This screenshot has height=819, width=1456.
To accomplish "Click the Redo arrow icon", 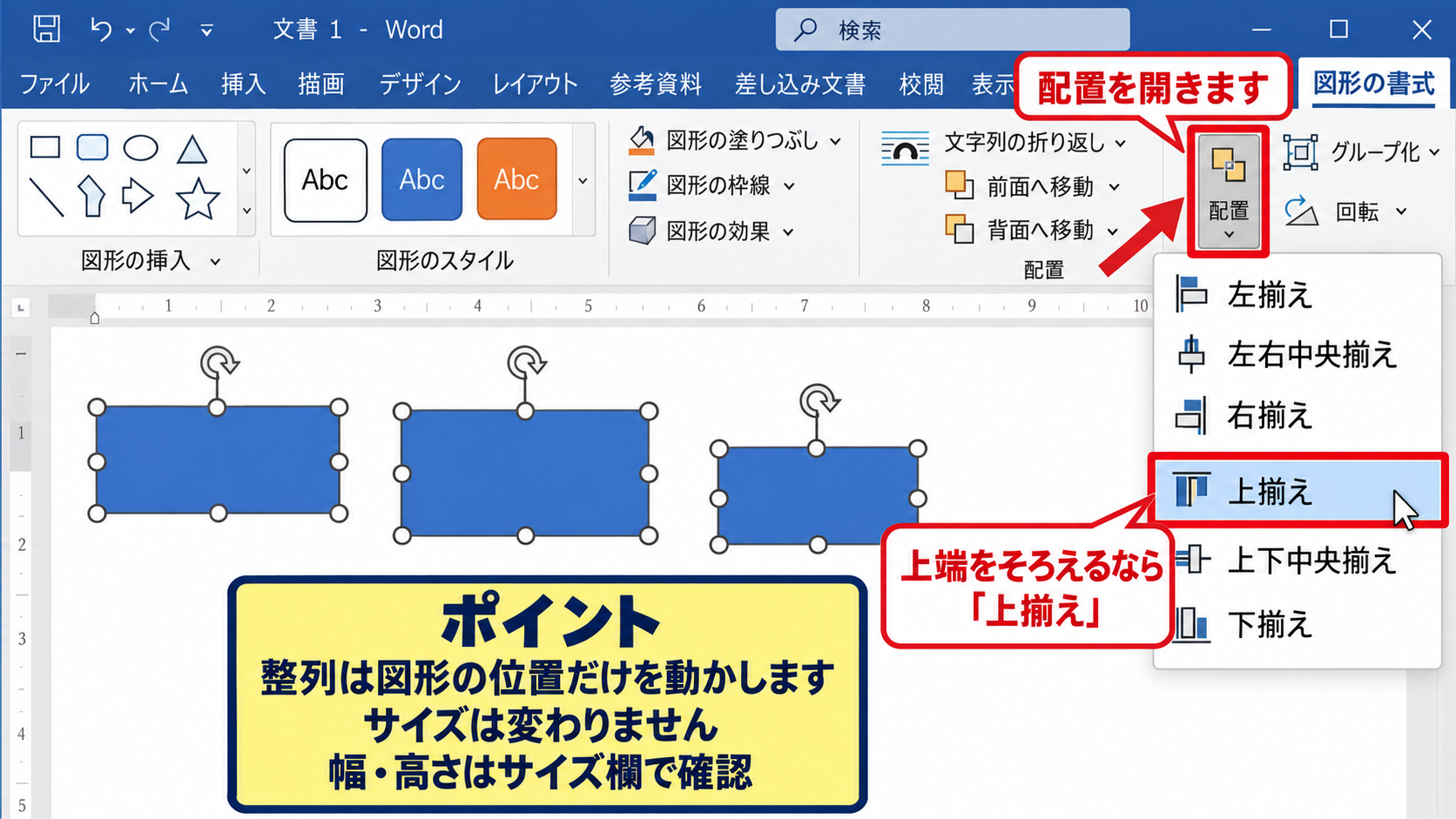I will point(159,30).
